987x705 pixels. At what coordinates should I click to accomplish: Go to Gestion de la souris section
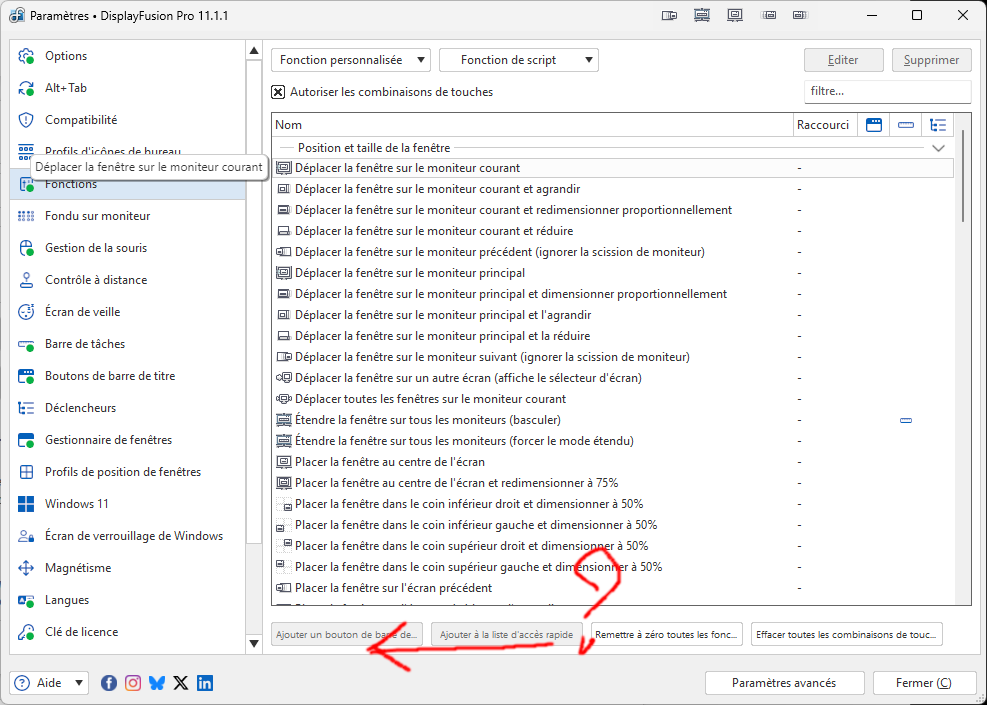(95, 248)
